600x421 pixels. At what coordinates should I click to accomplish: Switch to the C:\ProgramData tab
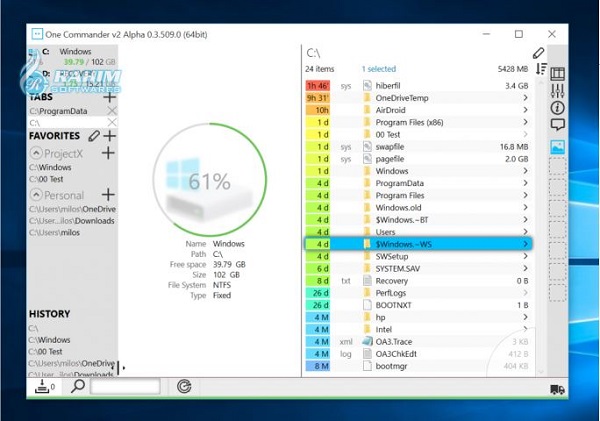pos(58,111)
